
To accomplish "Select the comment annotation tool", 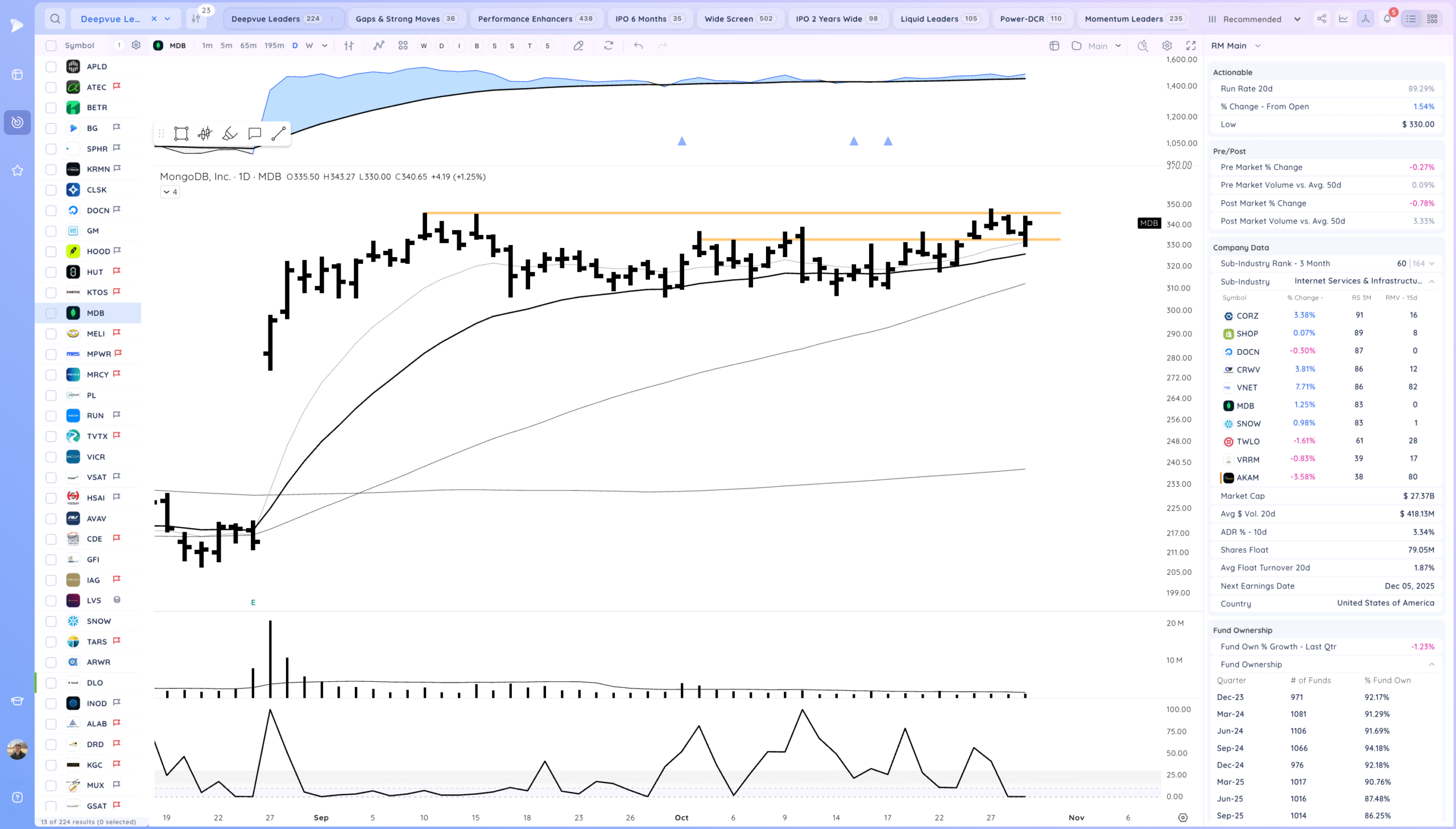I will (x=255, y=134).
